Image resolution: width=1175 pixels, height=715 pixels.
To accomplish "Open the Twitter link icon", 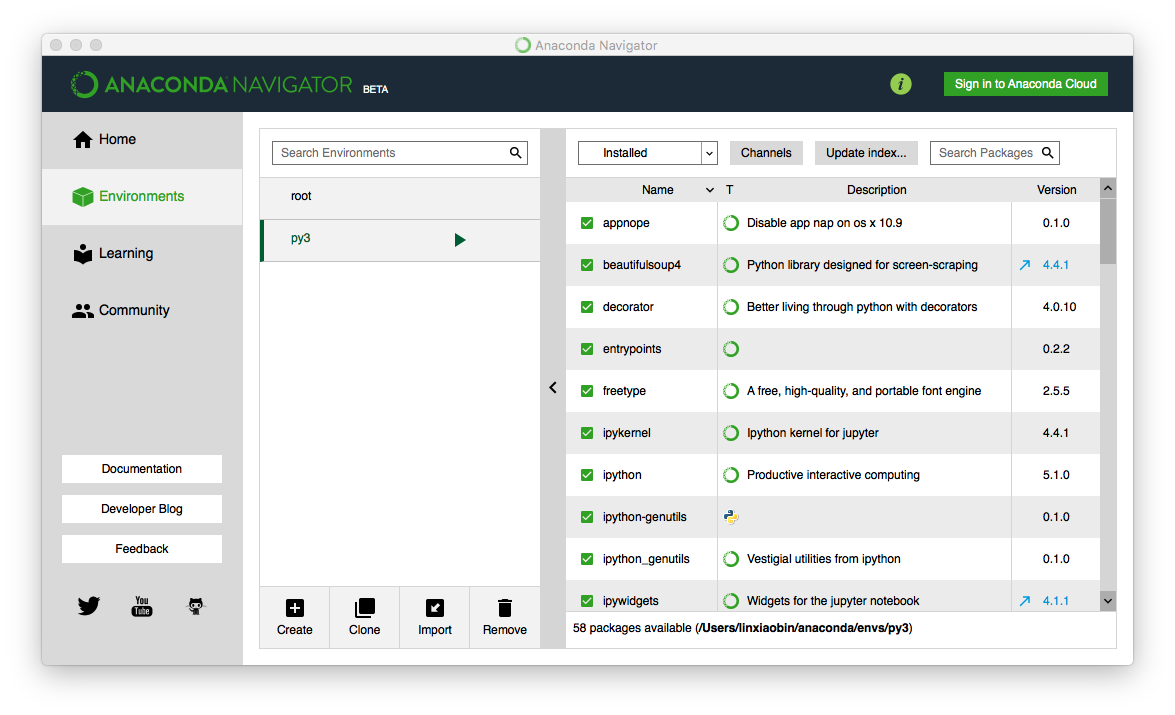I will point(89,606).
